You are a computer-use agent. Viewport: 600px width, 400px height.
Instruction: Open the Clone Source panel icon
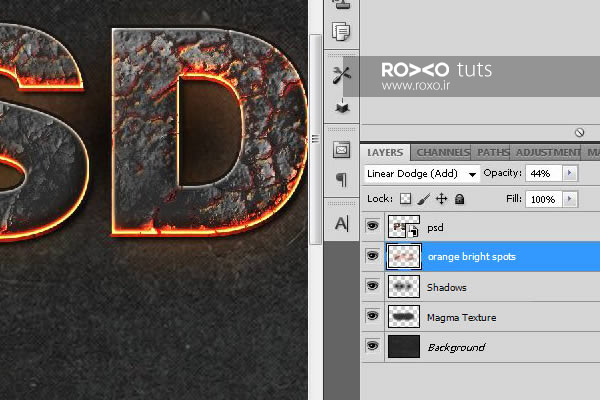click(x=341, y=4)
